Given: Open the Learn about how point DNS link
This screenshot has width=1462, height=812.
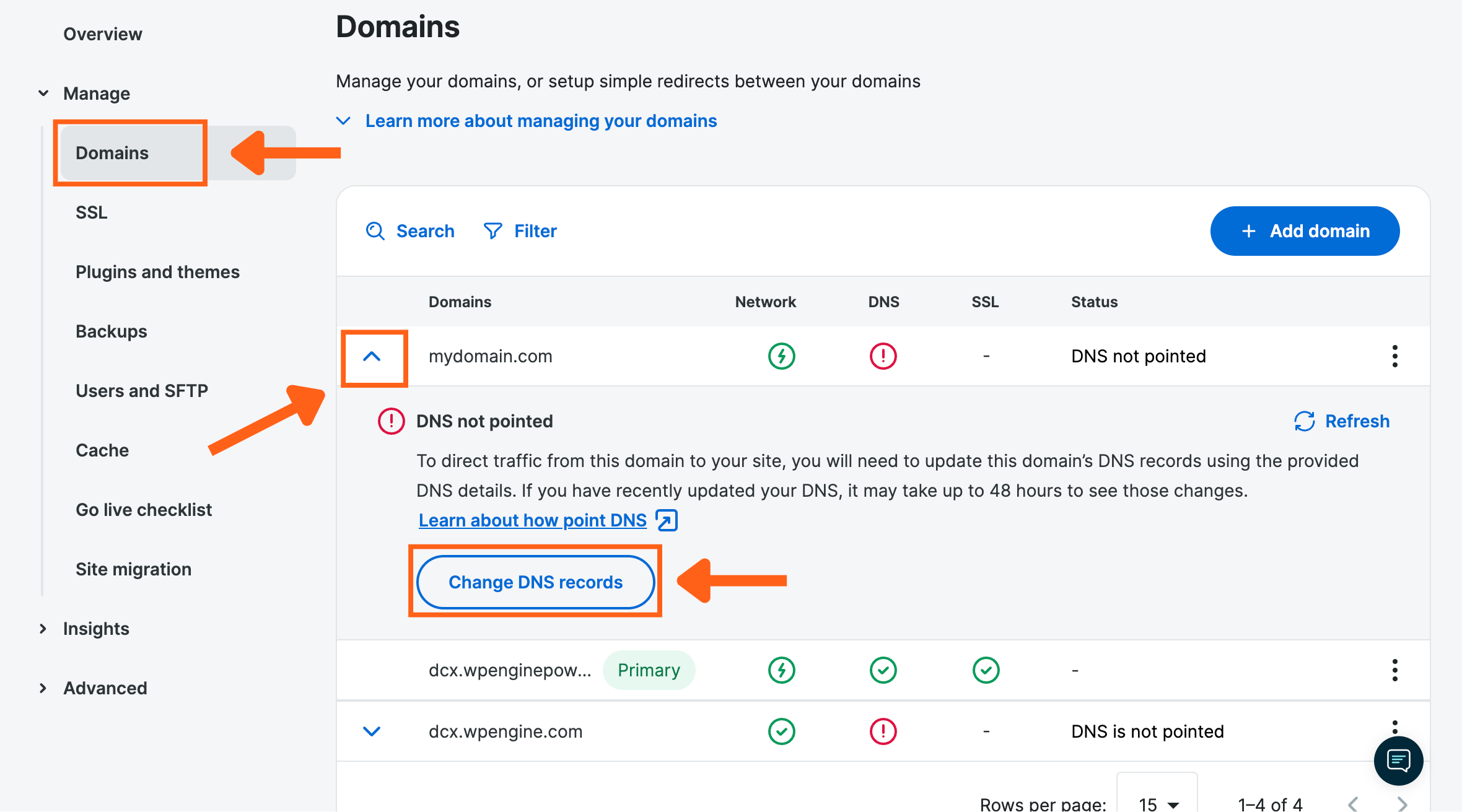Looking at the screenshot, I should pos(532,520).
